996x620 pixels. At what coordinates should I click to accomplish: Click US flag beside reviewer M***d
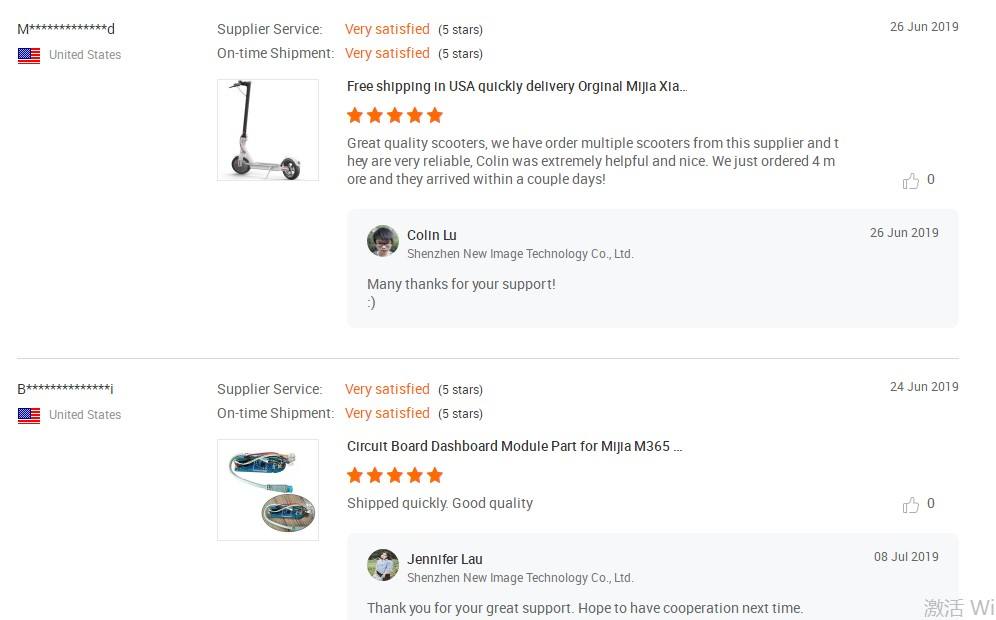pyautogui.click(x=29, y=55)
